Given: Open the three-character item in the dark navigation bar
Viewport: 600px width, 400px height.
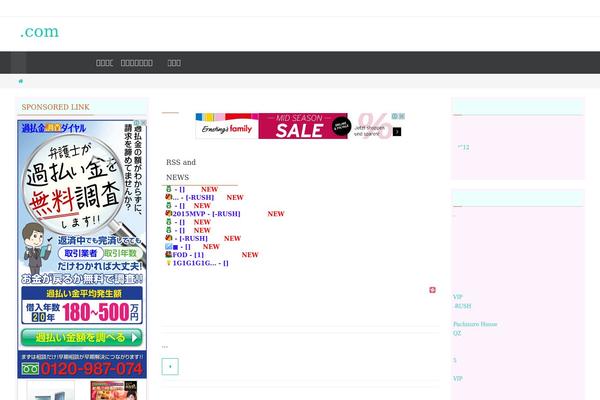Looking at the screenshot, I should click(174, 63).
